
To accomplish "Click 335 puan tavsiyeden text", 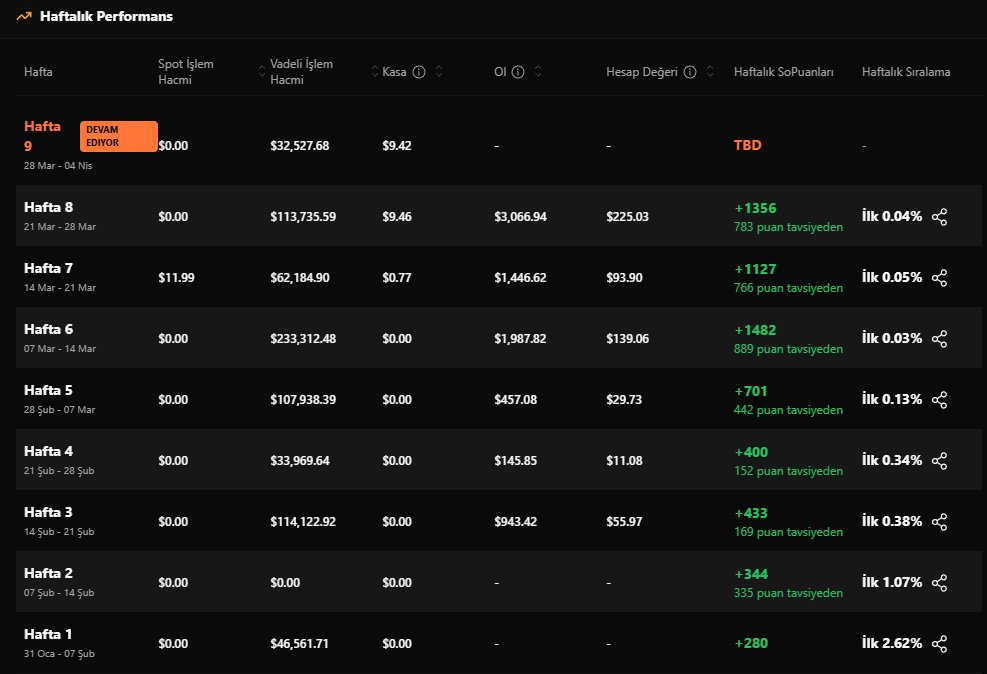I will pos(788,593).
